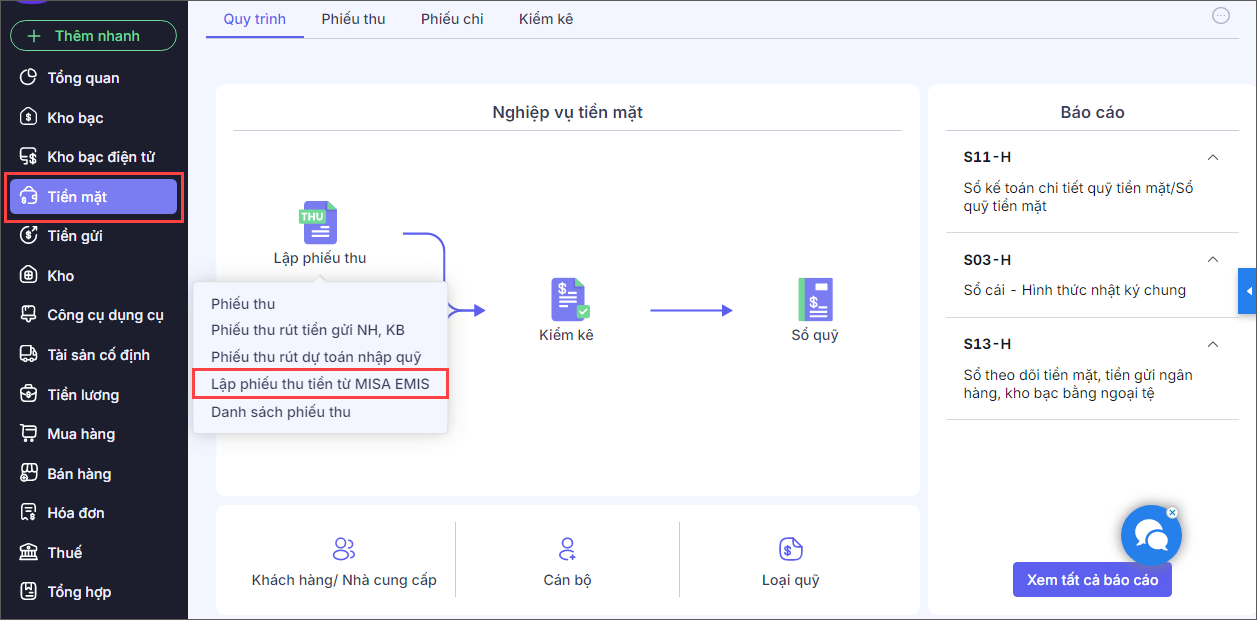Open the Hóa đơn invoice icon
Image resolution: width=1257 pixels, height=620 pixels.
pos(29,513)
